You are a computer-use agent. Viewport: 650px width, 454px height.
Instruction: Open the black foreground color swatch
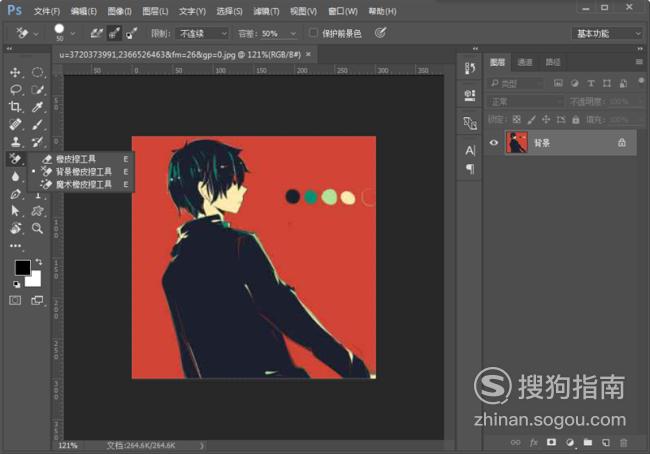(22, 267)
